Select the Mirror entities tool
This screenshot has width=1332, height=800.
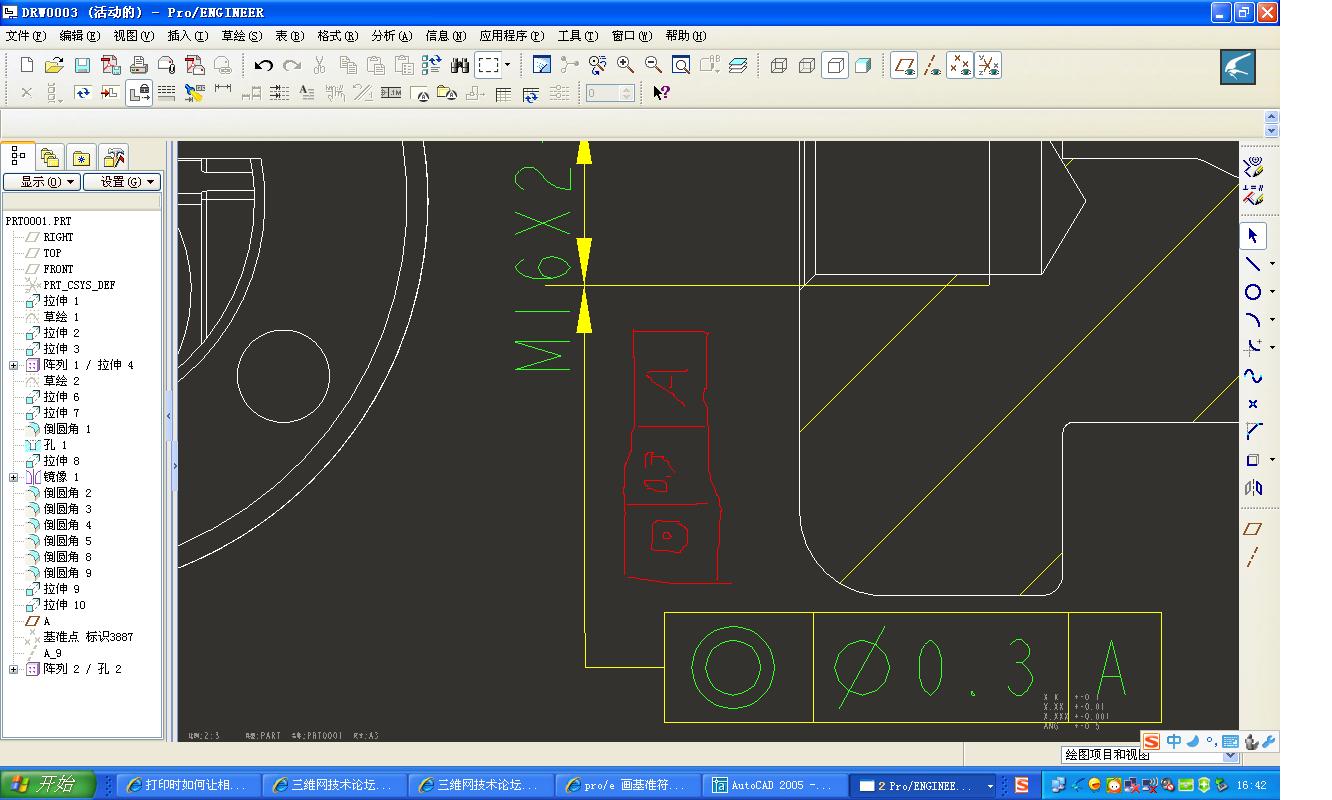click(1252, 488)
